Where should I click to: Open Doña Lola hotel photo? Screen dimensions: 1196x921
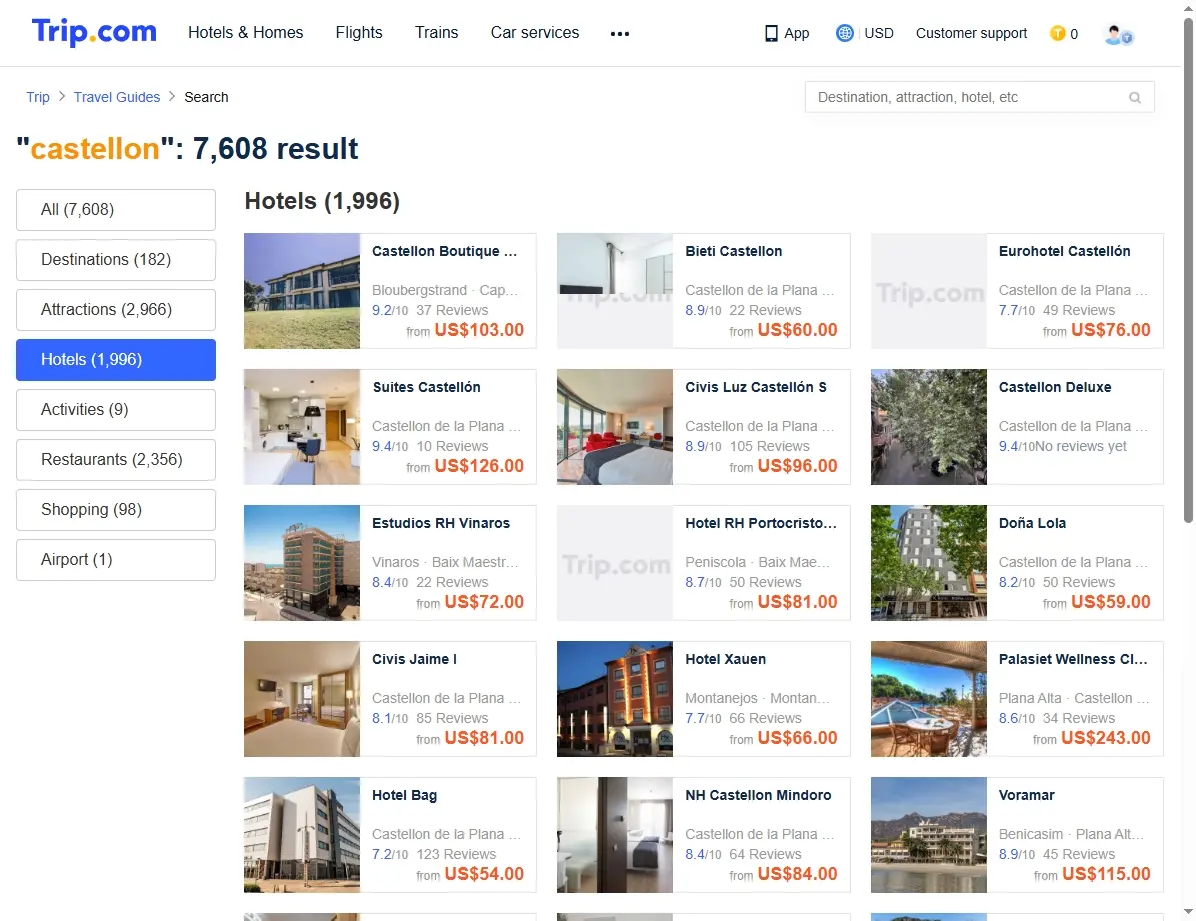tap(928, 563)
